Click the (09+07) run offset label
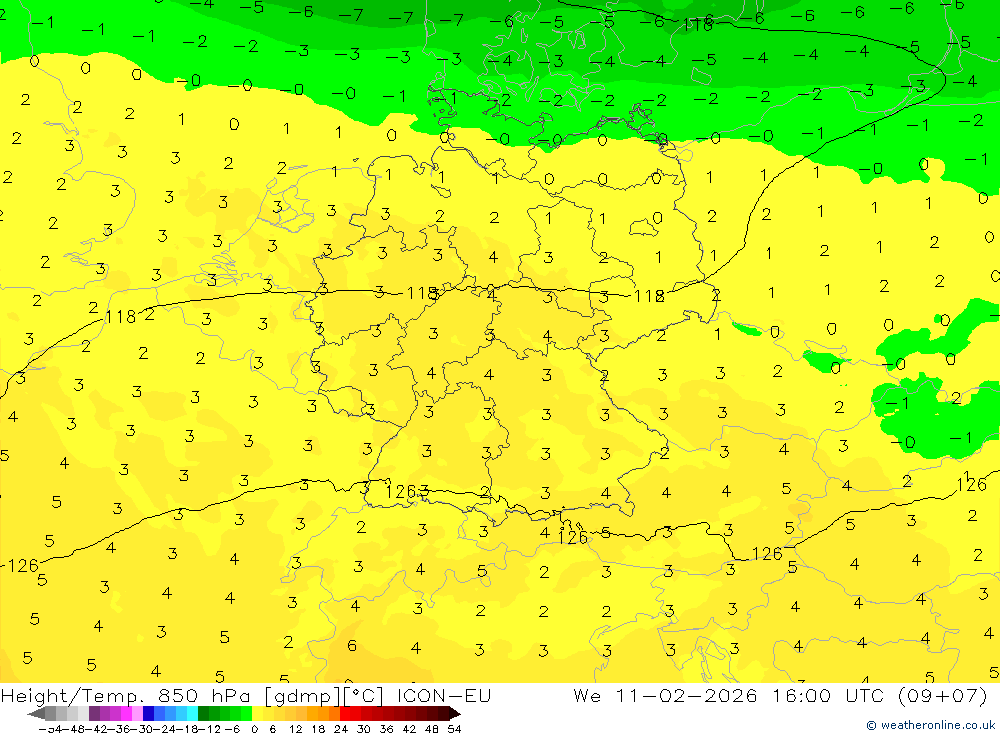1000x733 pixels. click(x=942, y=695)
